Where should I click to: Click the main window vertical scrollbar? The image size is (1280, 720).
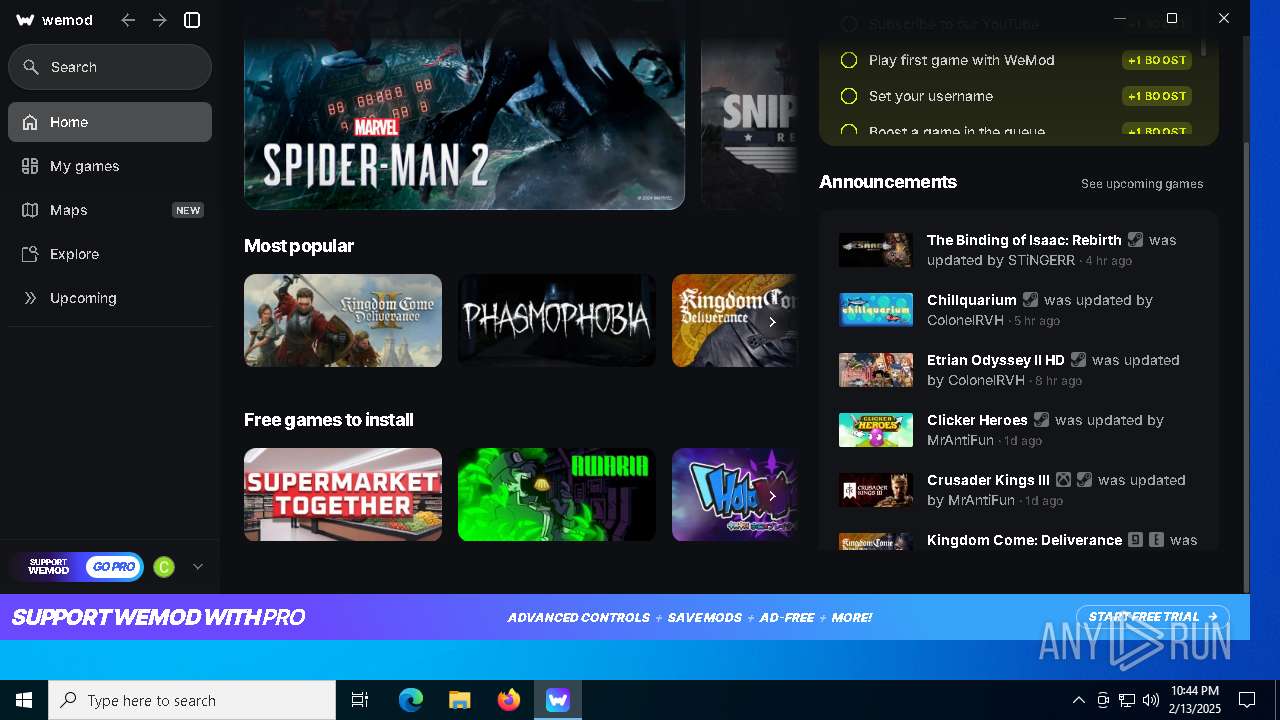[1245, 366]
